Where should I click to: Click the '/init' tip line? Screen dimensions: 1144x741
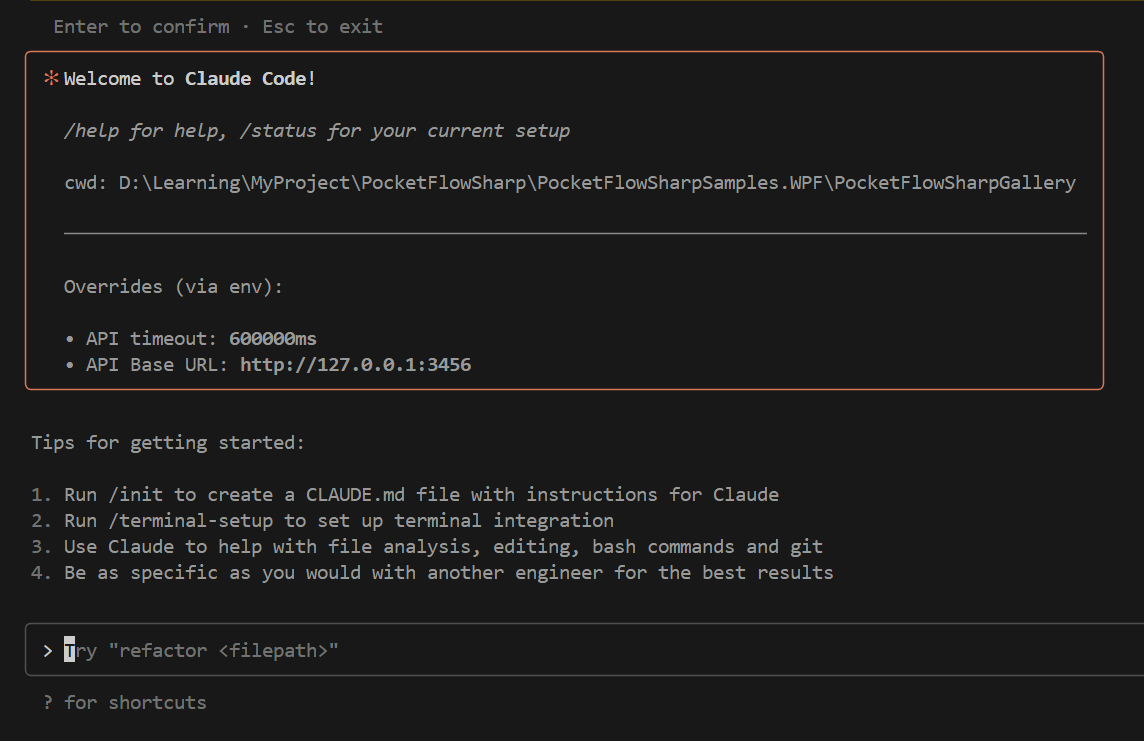tap(420, 495)
